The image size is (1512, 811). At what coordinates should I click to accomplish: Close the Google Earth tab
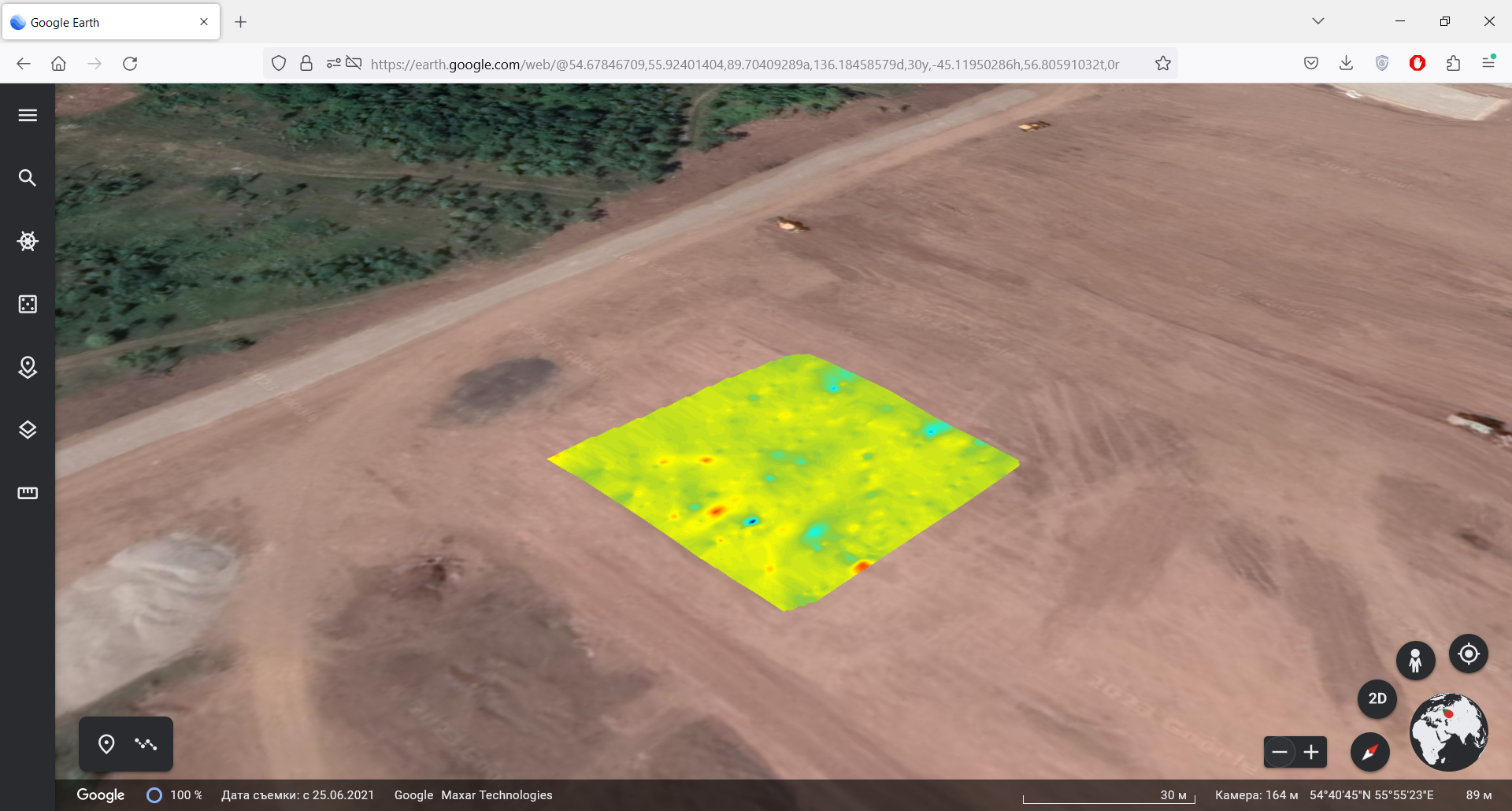point(204,22)
